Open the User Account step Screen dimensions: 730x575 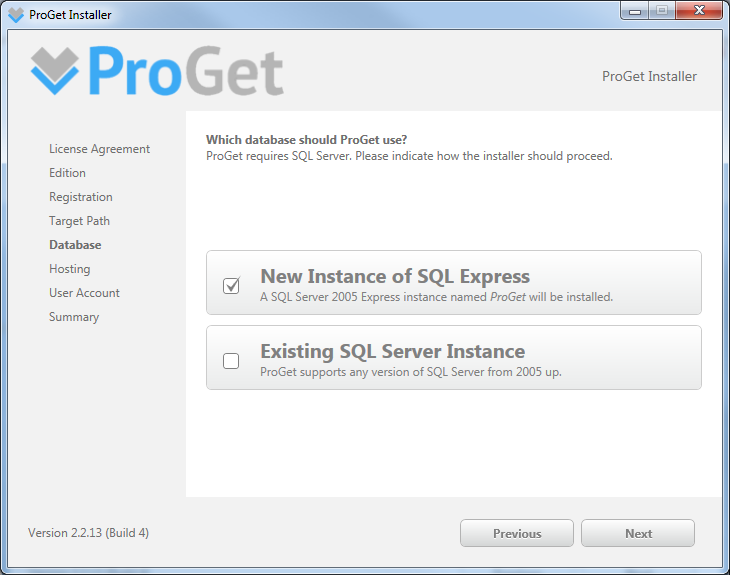point(84,293)
